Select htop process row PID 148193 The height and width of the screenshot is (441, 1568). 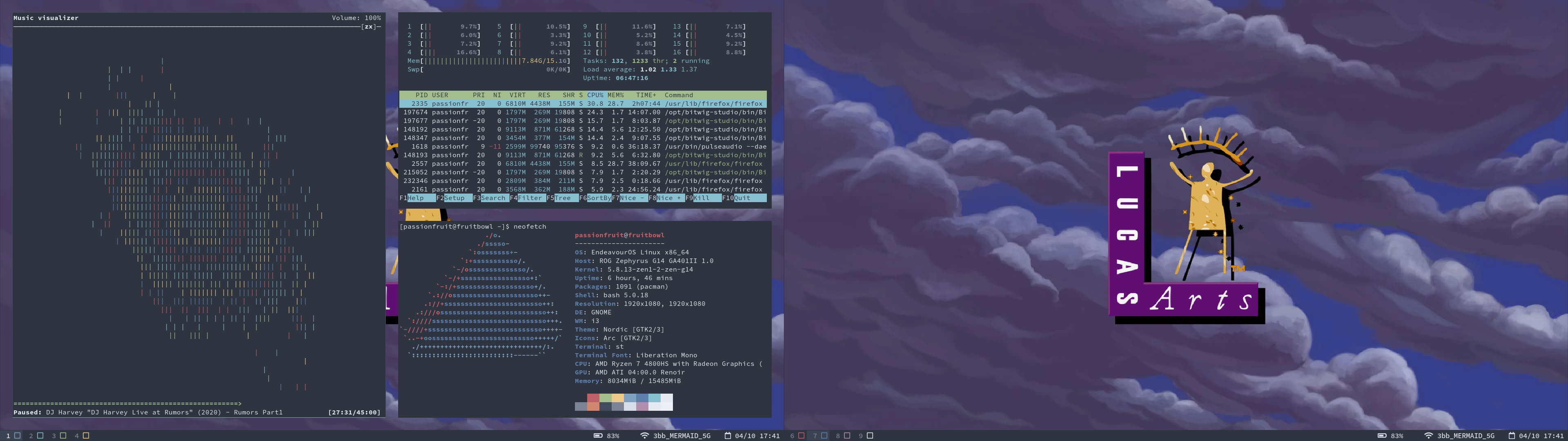point(583,155)
